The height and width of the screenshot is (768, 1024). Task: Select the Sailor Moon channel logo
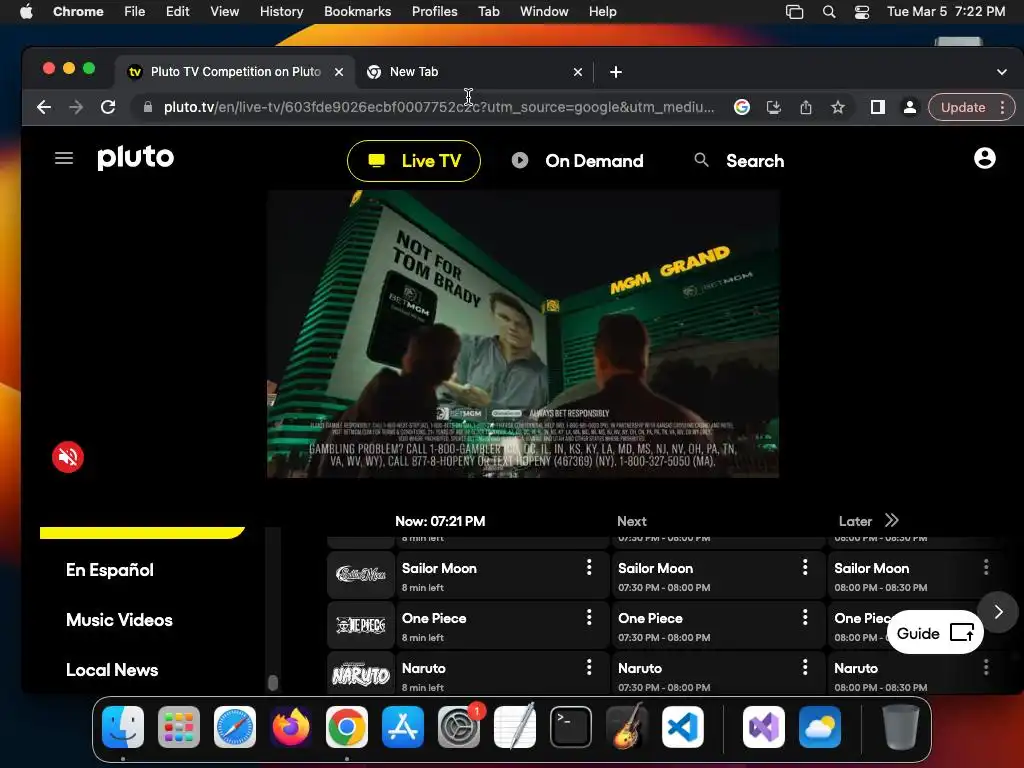click(x=361, y=575)
